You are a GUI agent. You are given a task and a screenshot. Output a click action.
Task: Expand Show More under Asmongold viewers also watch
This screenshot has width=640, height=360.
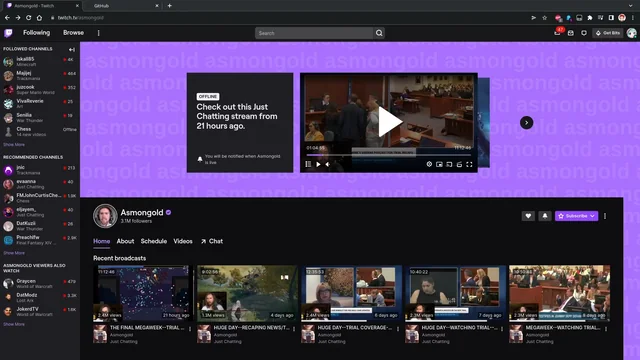(14, 324)
